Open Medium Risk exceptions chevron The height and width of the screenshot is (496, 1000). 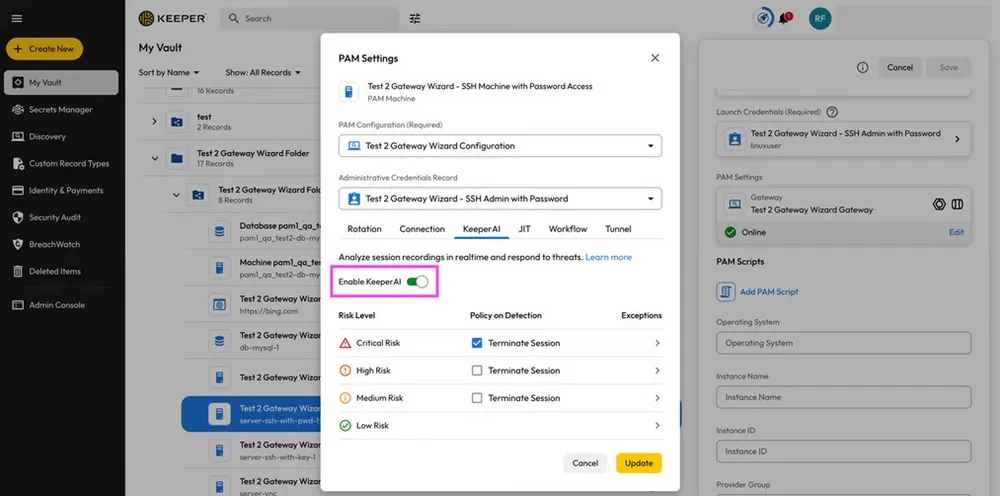click(x=658, y=398)
